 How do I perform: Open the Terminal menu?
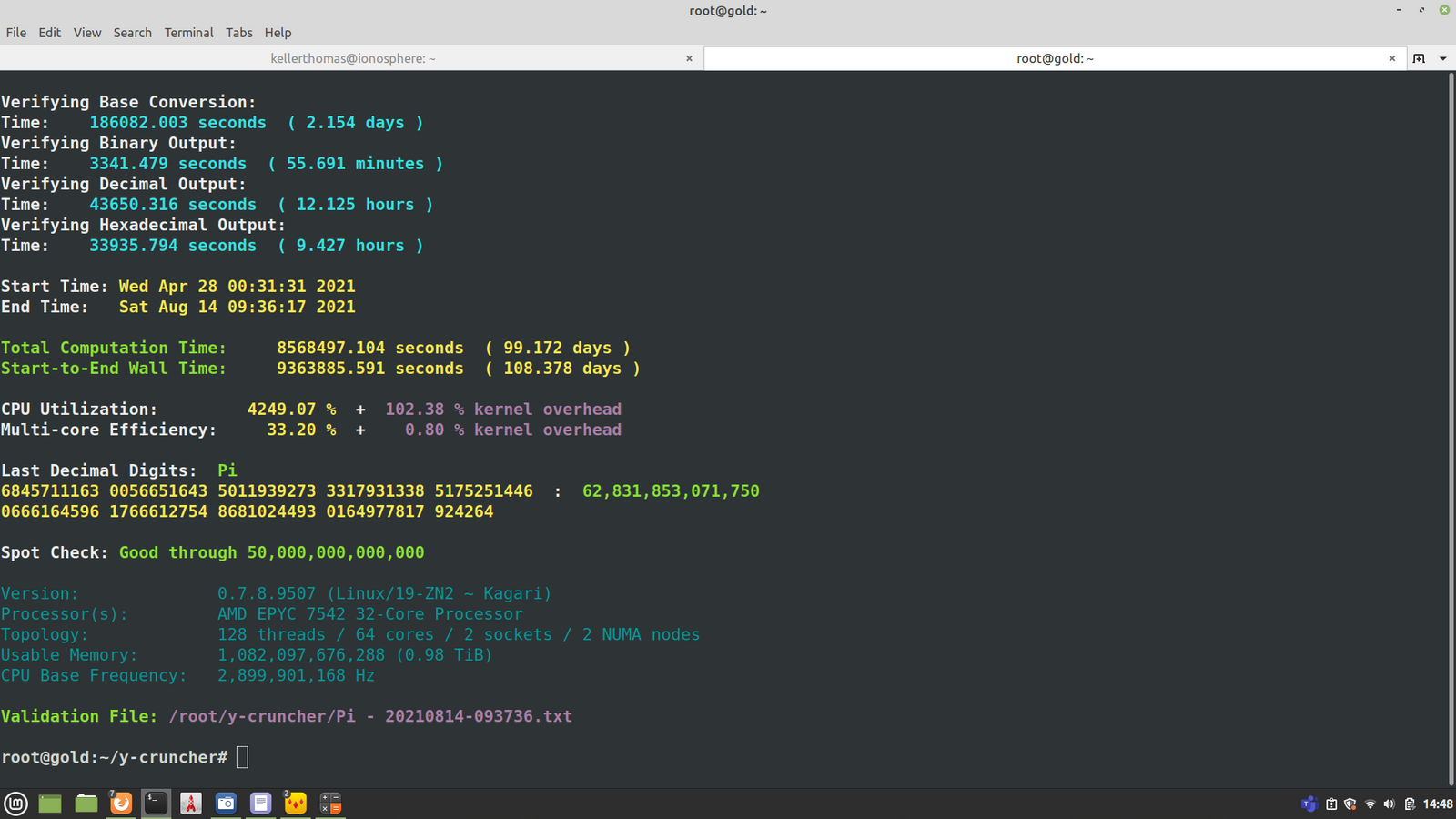coord(188,33)
